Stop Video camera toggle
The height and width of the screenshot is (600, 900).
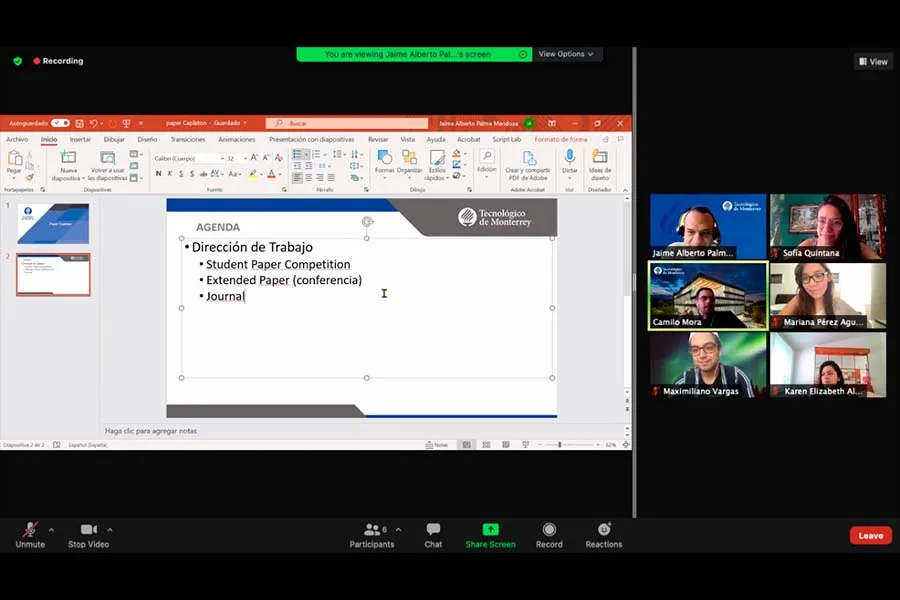click(x=89, y=534)
